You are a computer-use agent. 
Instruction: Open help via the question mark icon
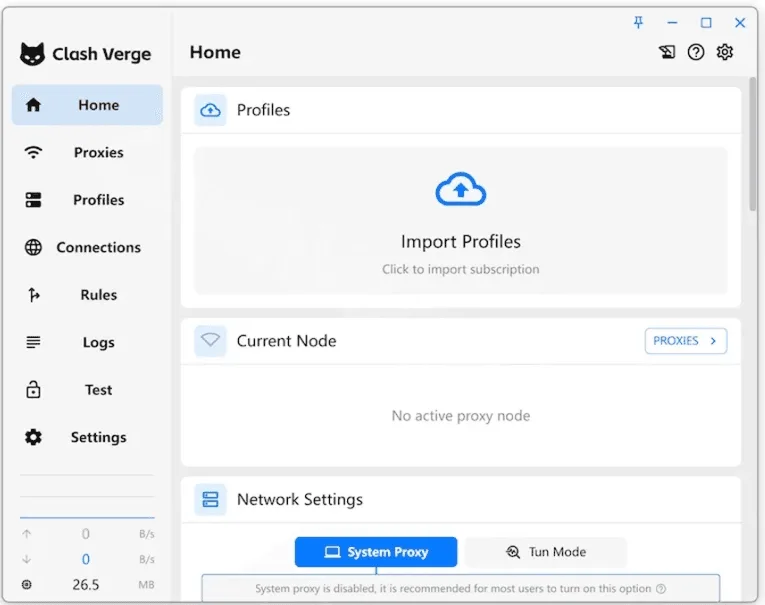[696, 52]
